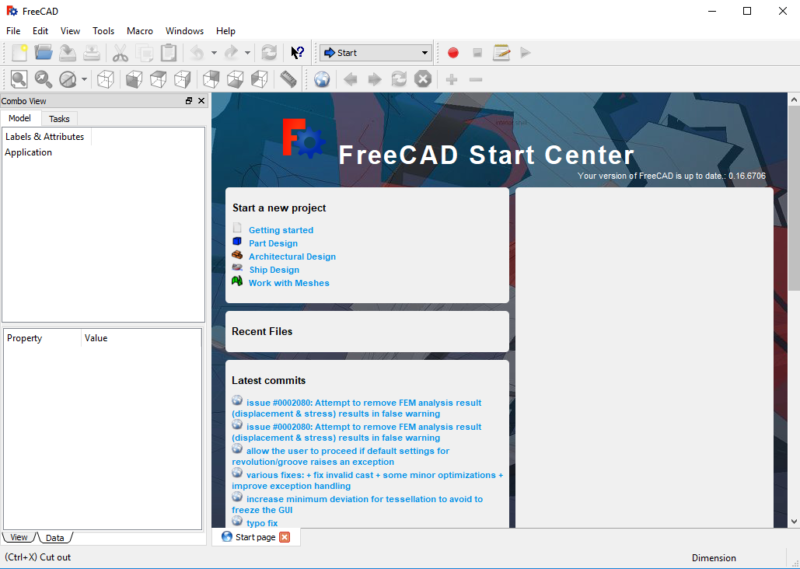Viewport: 800px width, 569px height.
Task: Open the typo fix commit link
Action: pos(262,523)
